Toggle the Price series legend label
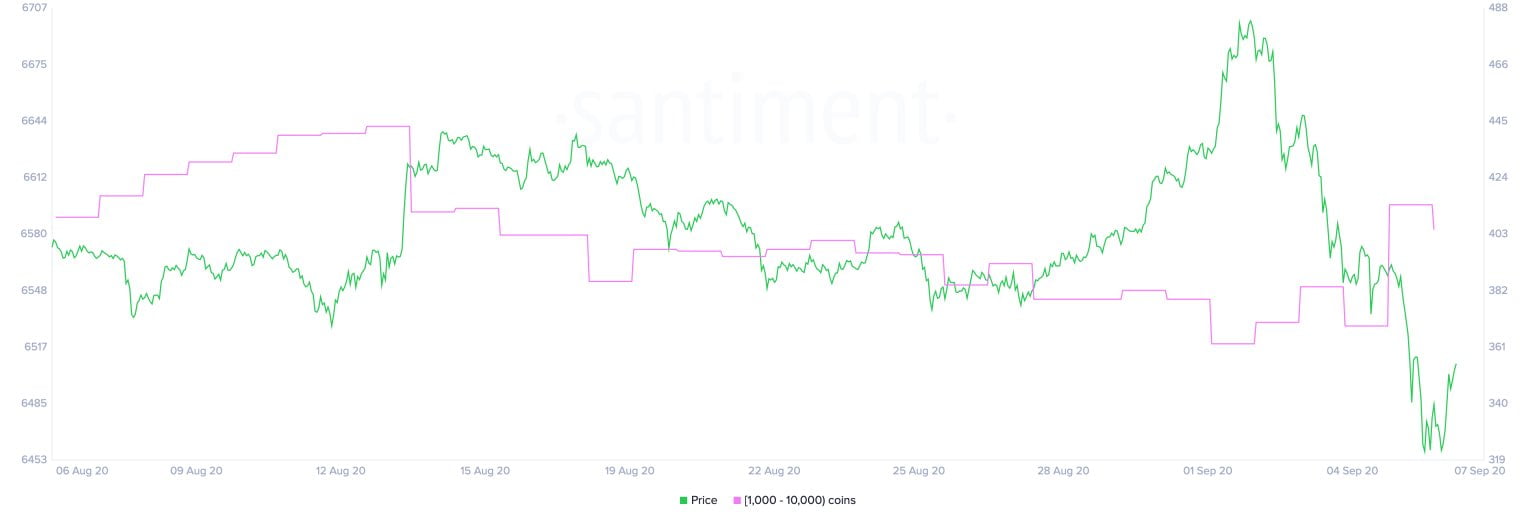 (x=704, y=500)
